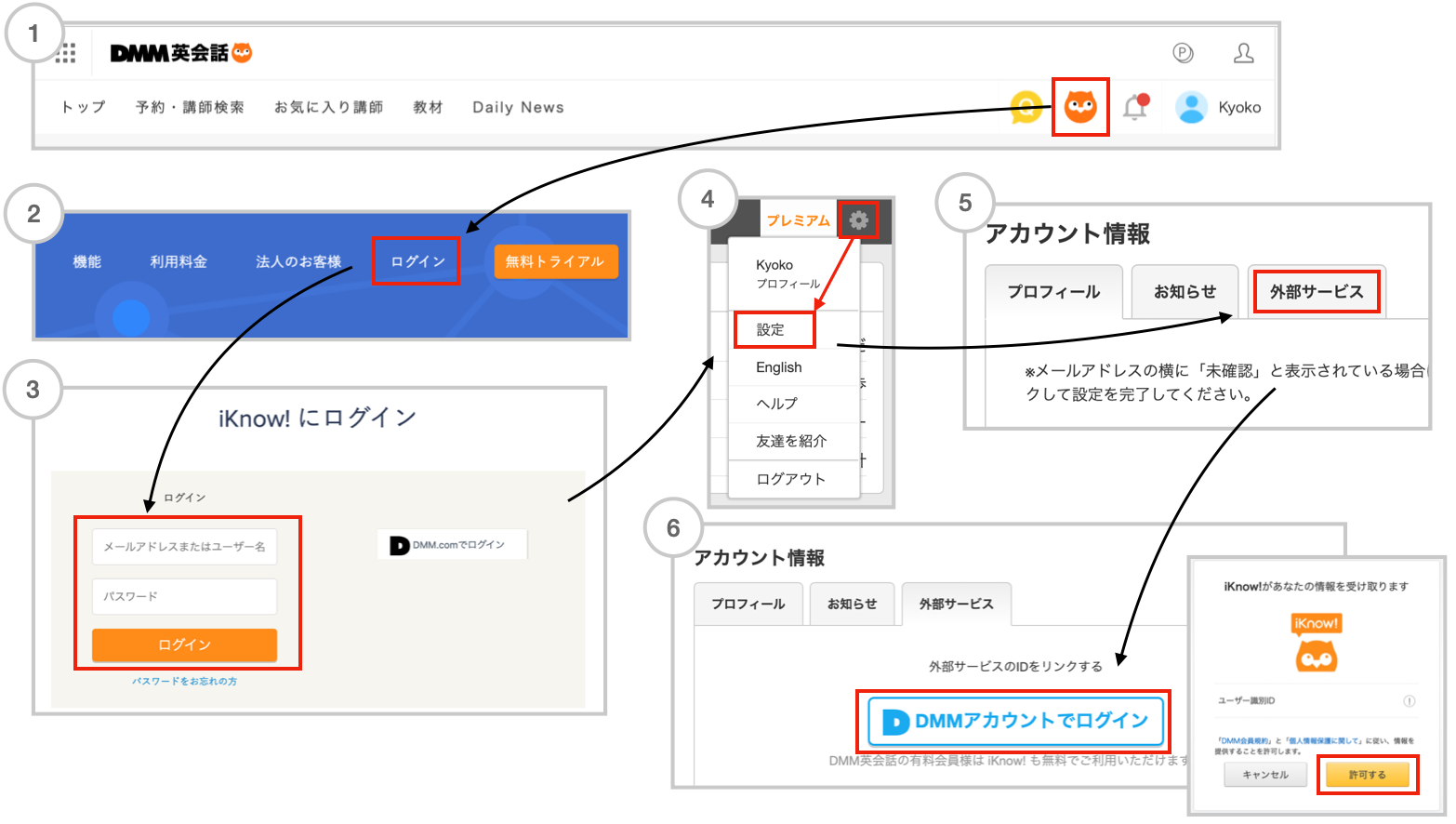The image size is (1456, 824).
Task: Click DMMアカウントでログイン button
Action: (1015, 721)
